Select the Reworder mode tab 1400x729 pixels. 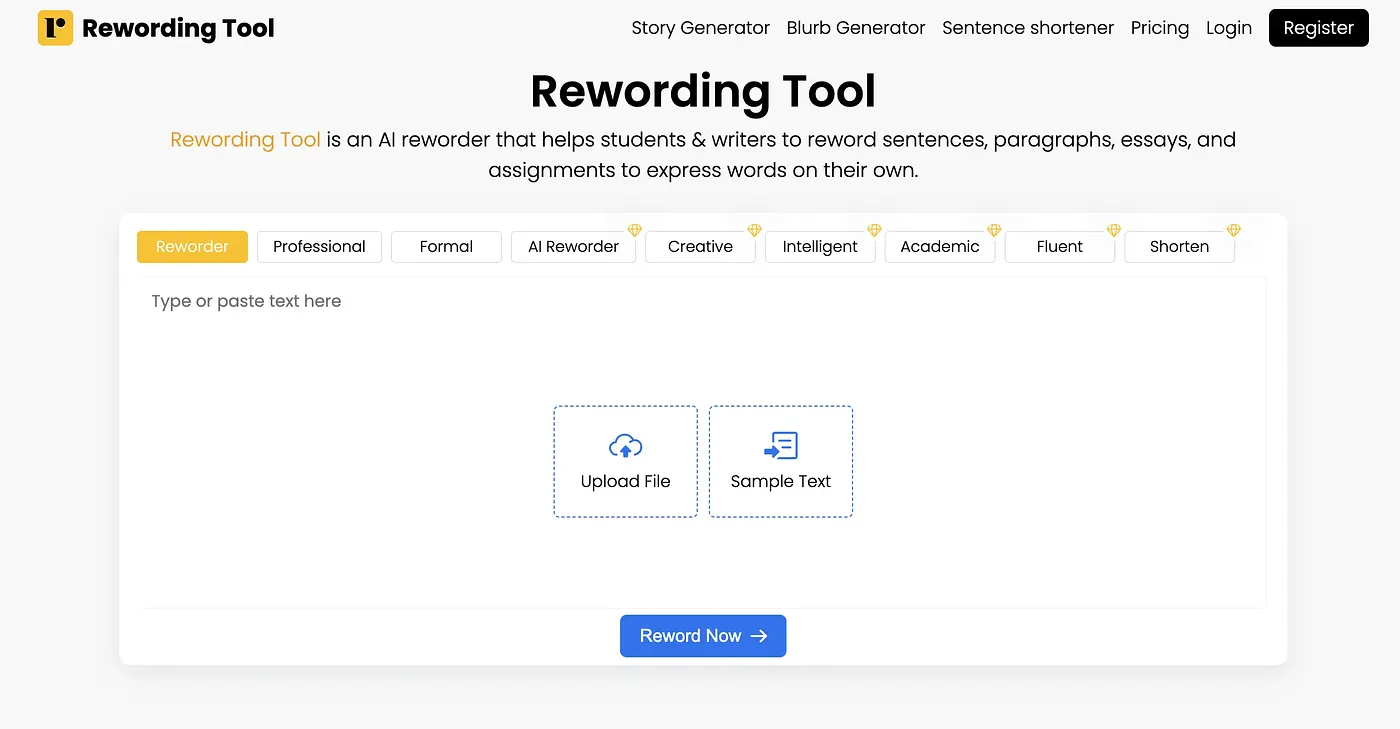click(192, 247)
